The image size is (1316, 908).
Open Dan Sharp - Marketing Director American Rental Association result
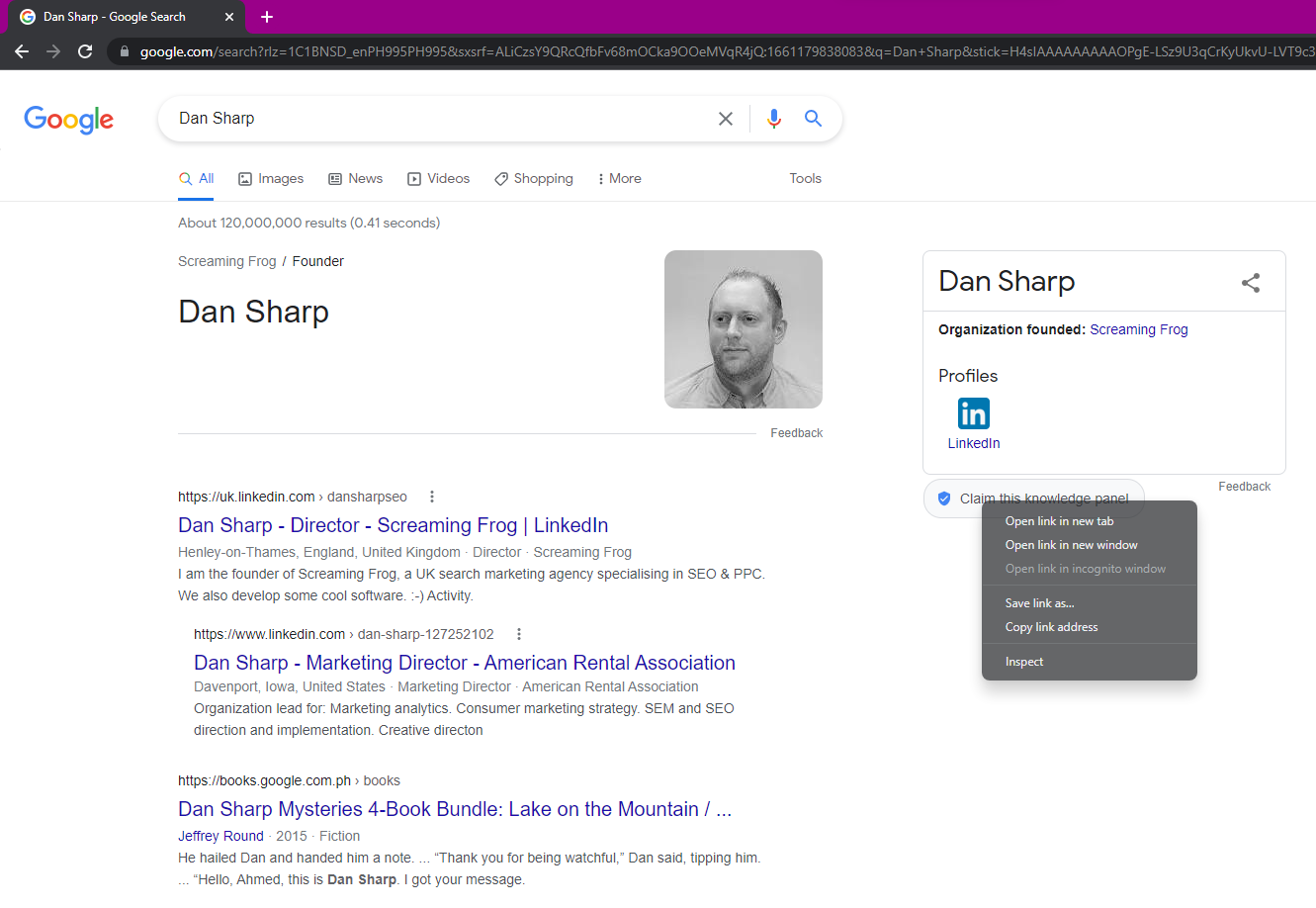(465, 663)
